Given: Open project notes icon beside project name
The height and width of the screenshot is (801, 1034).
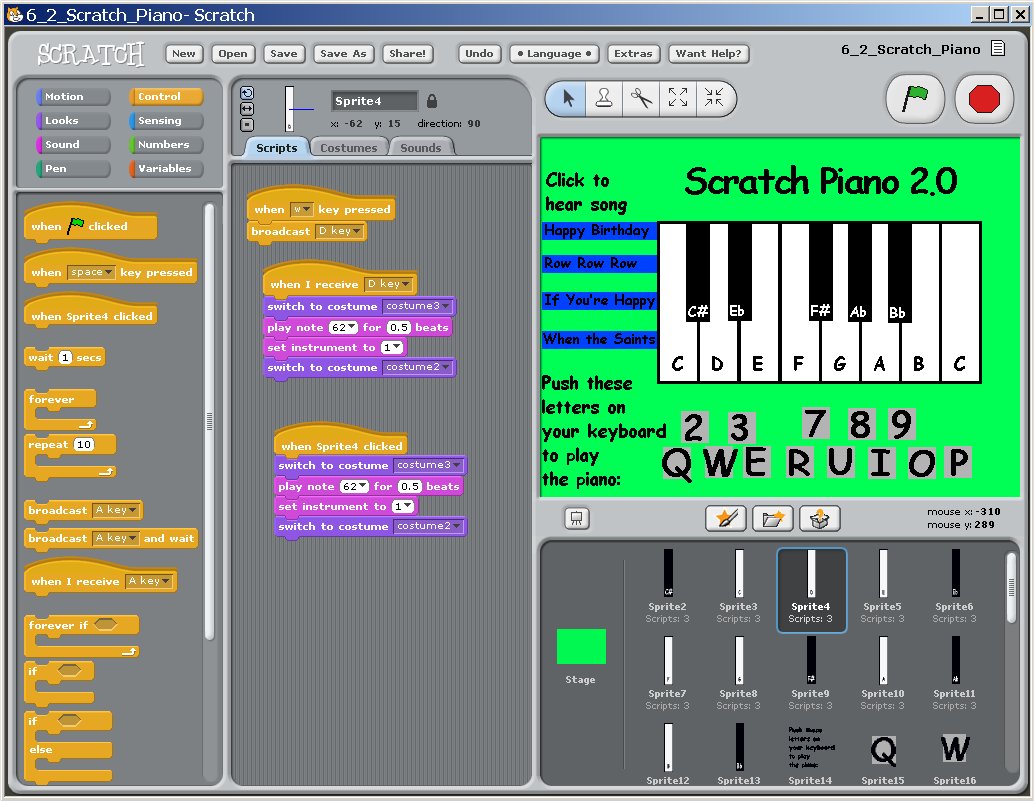Looking at the screenshot, I should 998,49.
